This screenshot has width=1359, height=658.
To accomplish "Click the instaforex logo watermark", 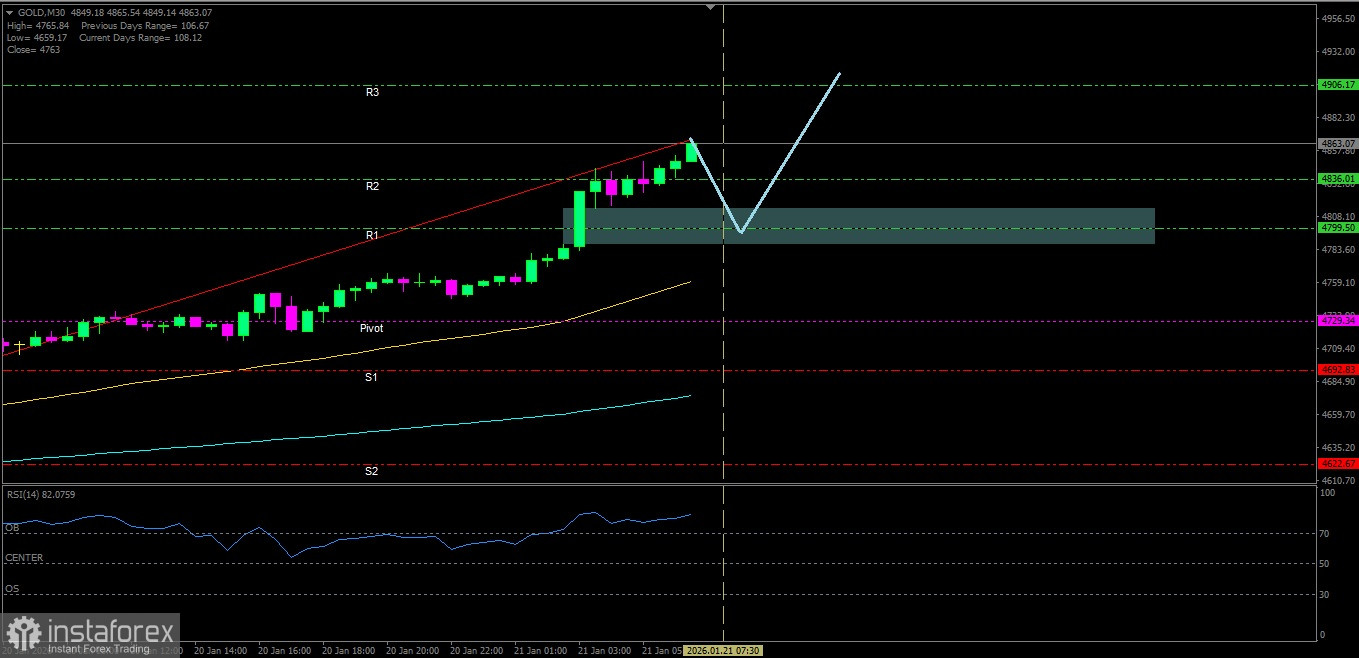I will 91,635.
